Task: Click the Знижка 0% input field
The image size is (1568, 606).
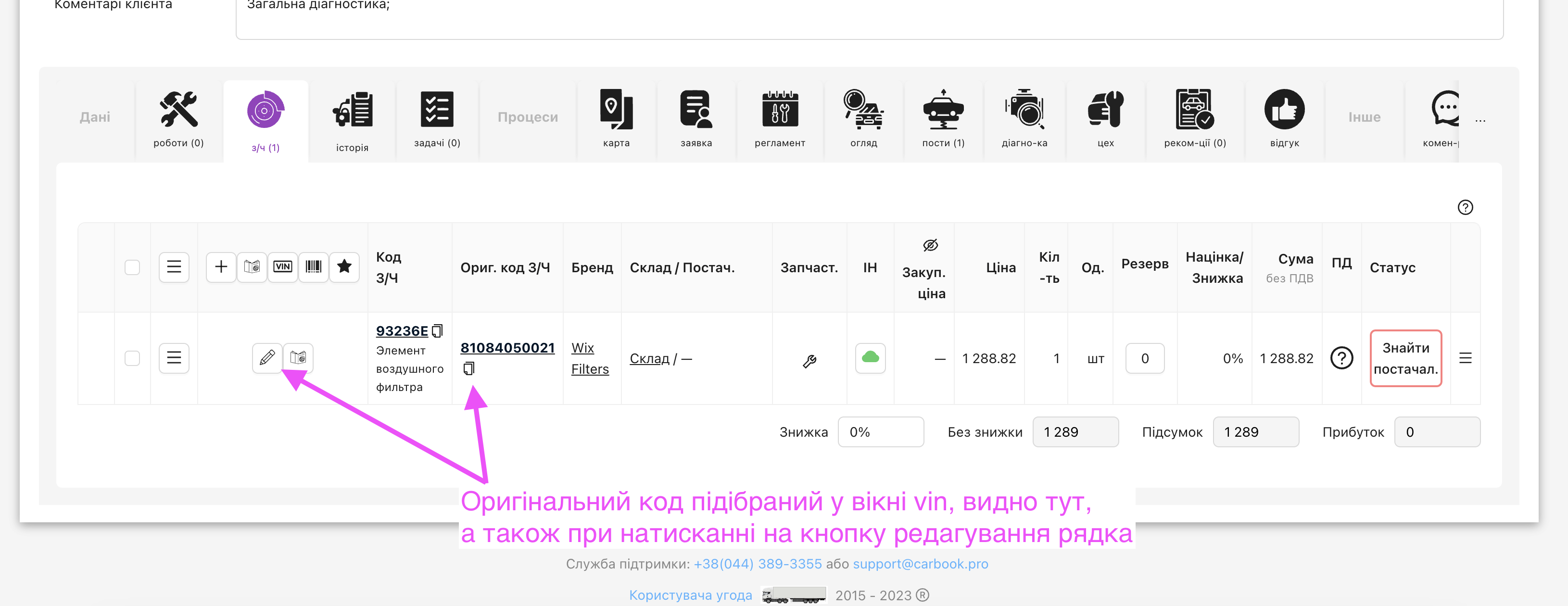Action: 880,432
